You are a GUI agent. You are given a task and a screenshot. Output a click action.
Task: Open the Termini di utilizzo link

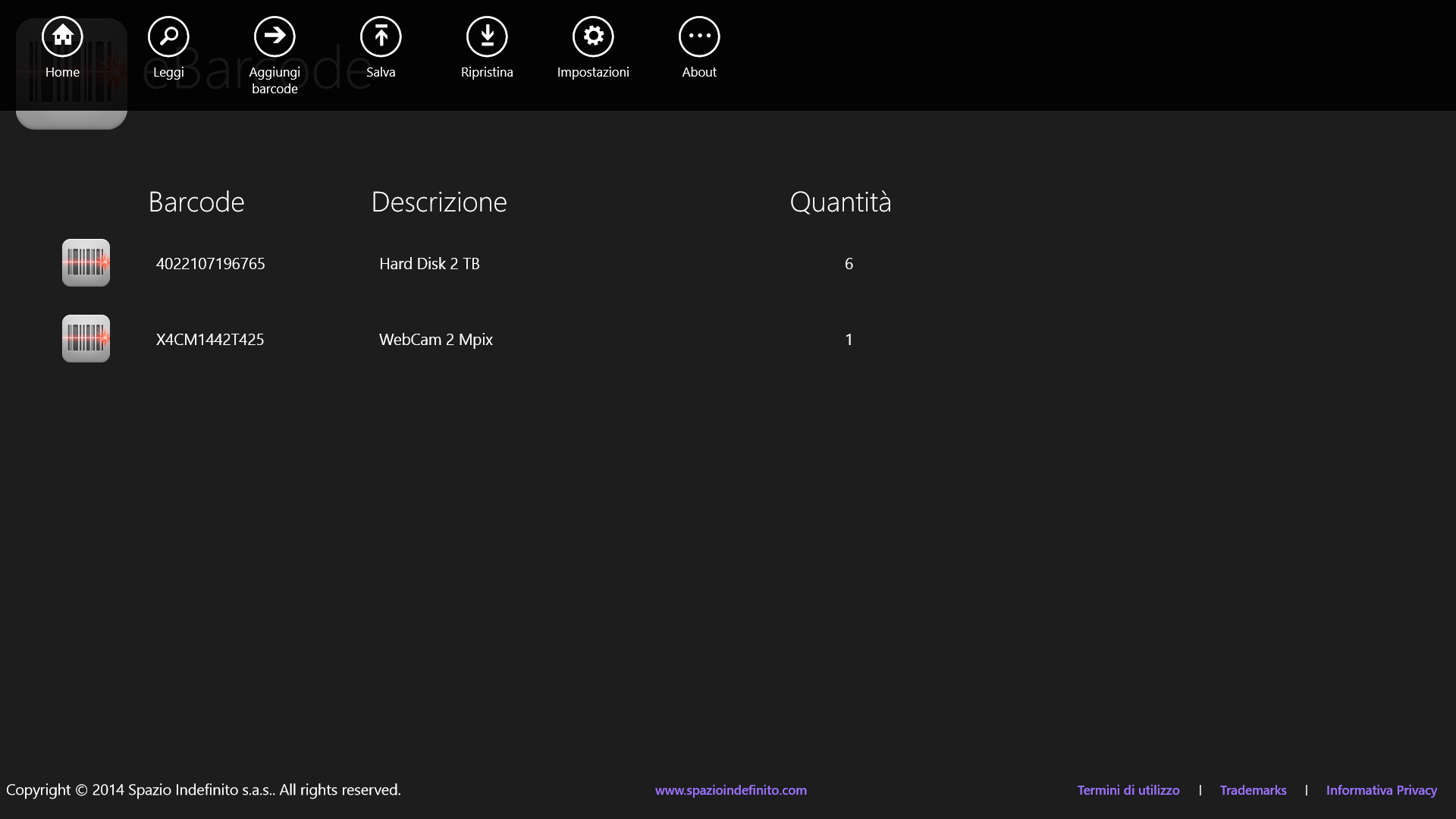click(1128, 790)
